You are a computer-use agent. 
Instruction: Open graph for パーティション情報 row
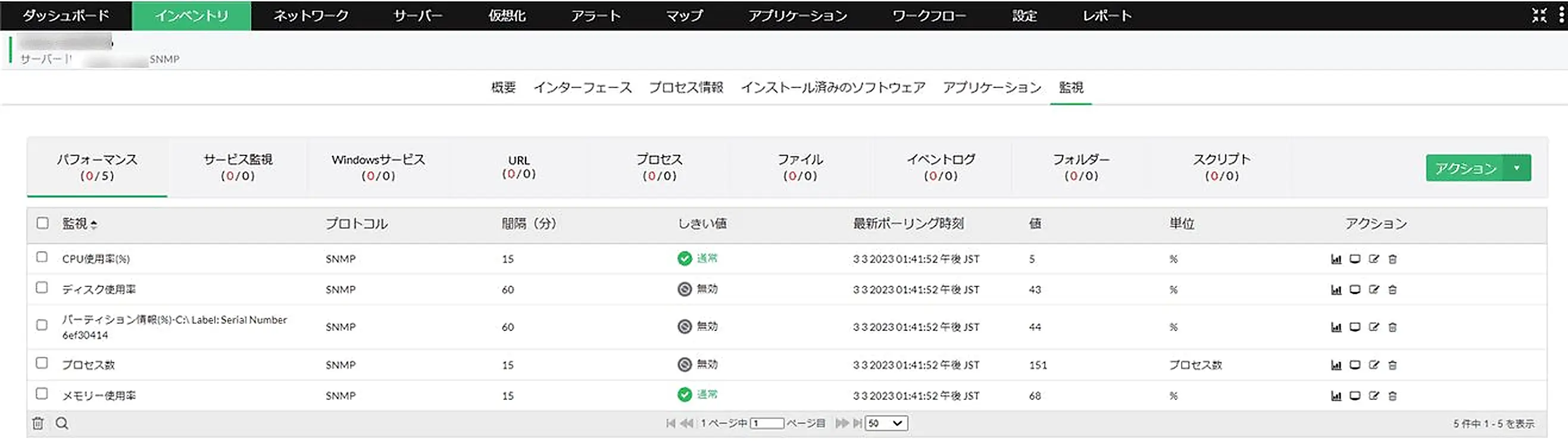coord(1336,327)
